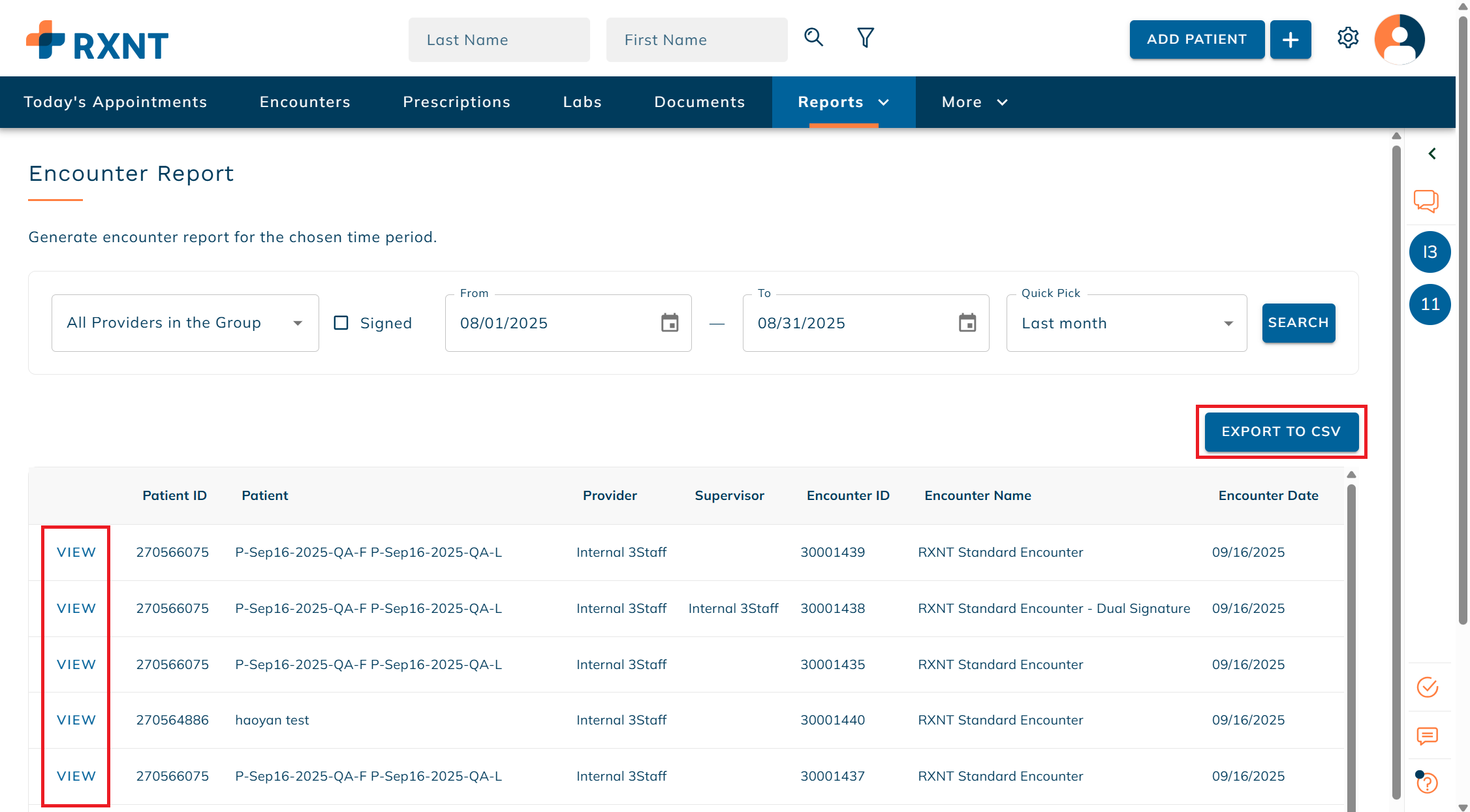Open the settings gear icon
The width and height of the screenshot is (1470, 812).
click(x=1347, y=38)
